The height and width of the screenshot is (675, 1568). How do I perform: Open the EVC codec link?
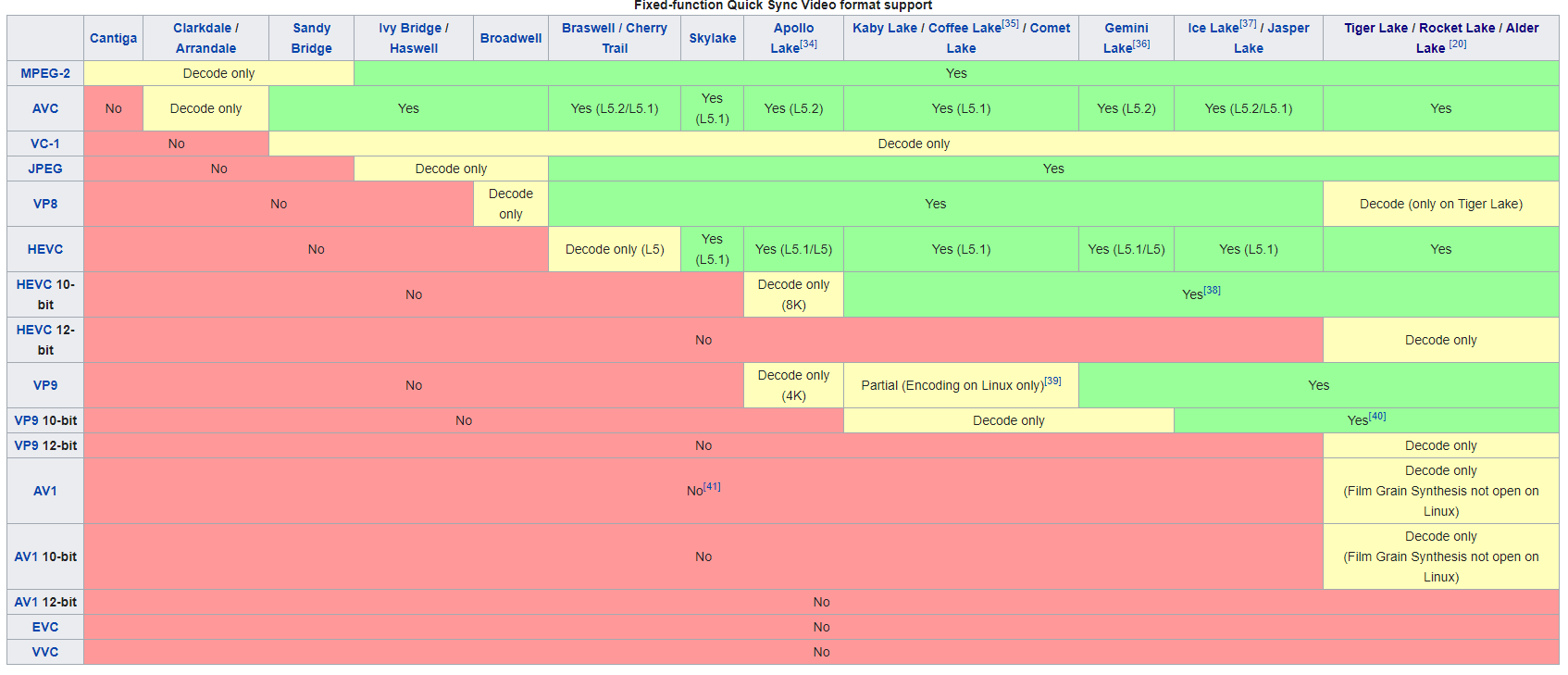(x=45, y=627)
